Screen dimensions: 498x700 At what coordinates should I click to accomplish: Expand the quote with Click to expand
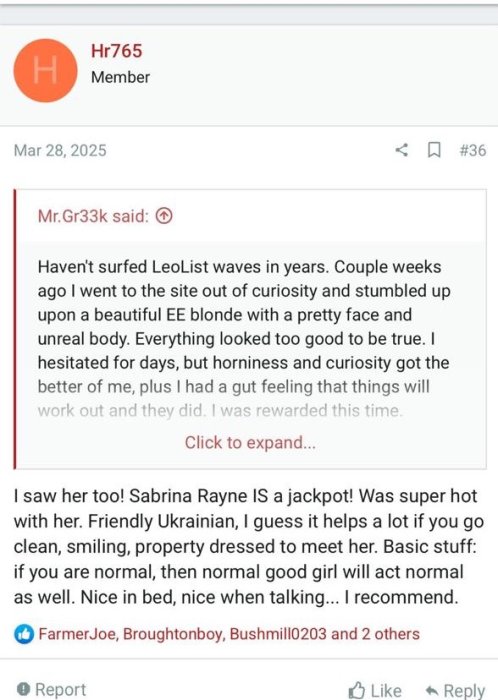pos(250,442)
